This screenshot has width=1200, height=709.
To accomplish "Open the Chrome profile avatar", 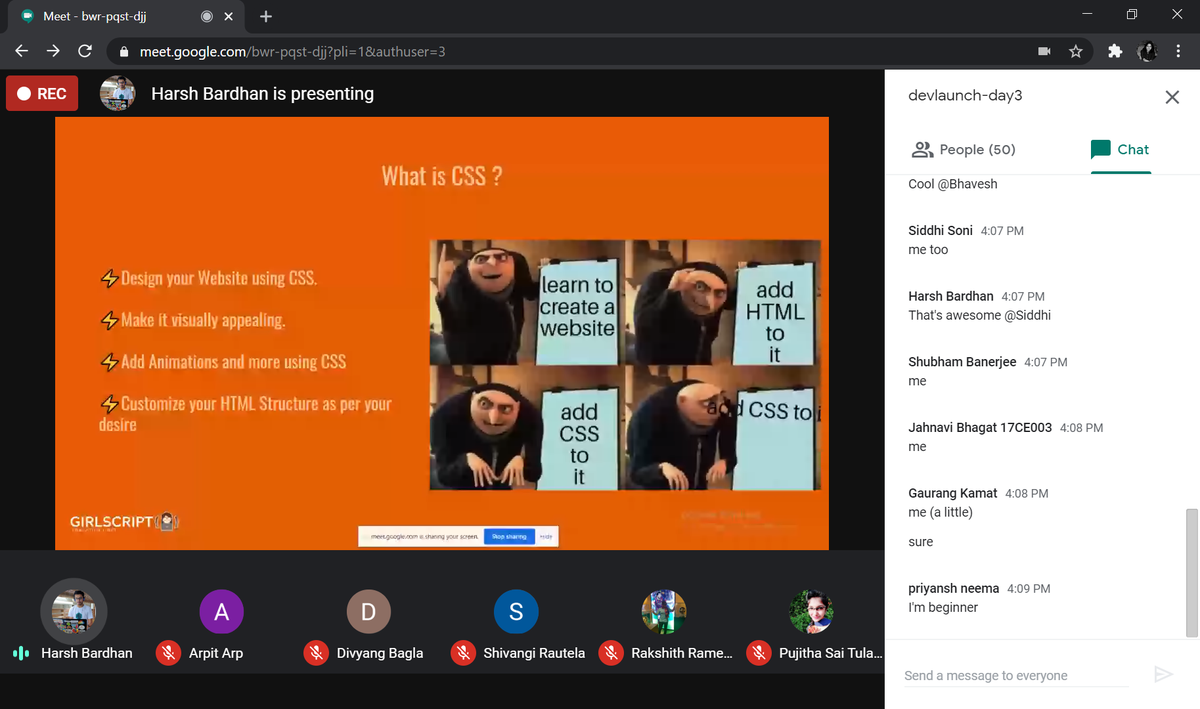I will pos(1147,51).
